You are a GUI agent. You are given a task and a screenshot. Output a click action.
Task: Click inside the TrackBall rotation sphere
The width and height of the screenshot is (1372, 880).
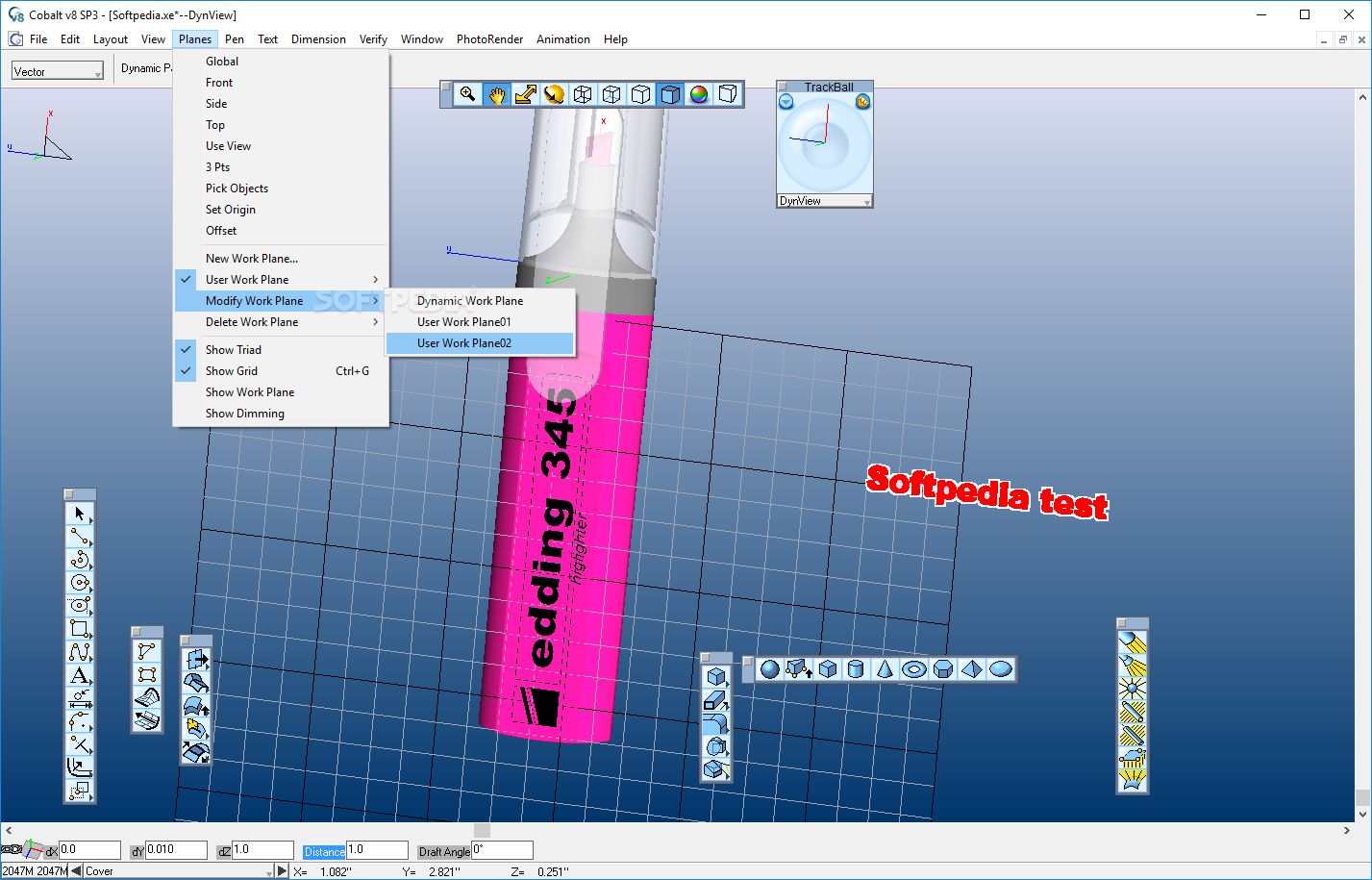(x=825, y=144)
